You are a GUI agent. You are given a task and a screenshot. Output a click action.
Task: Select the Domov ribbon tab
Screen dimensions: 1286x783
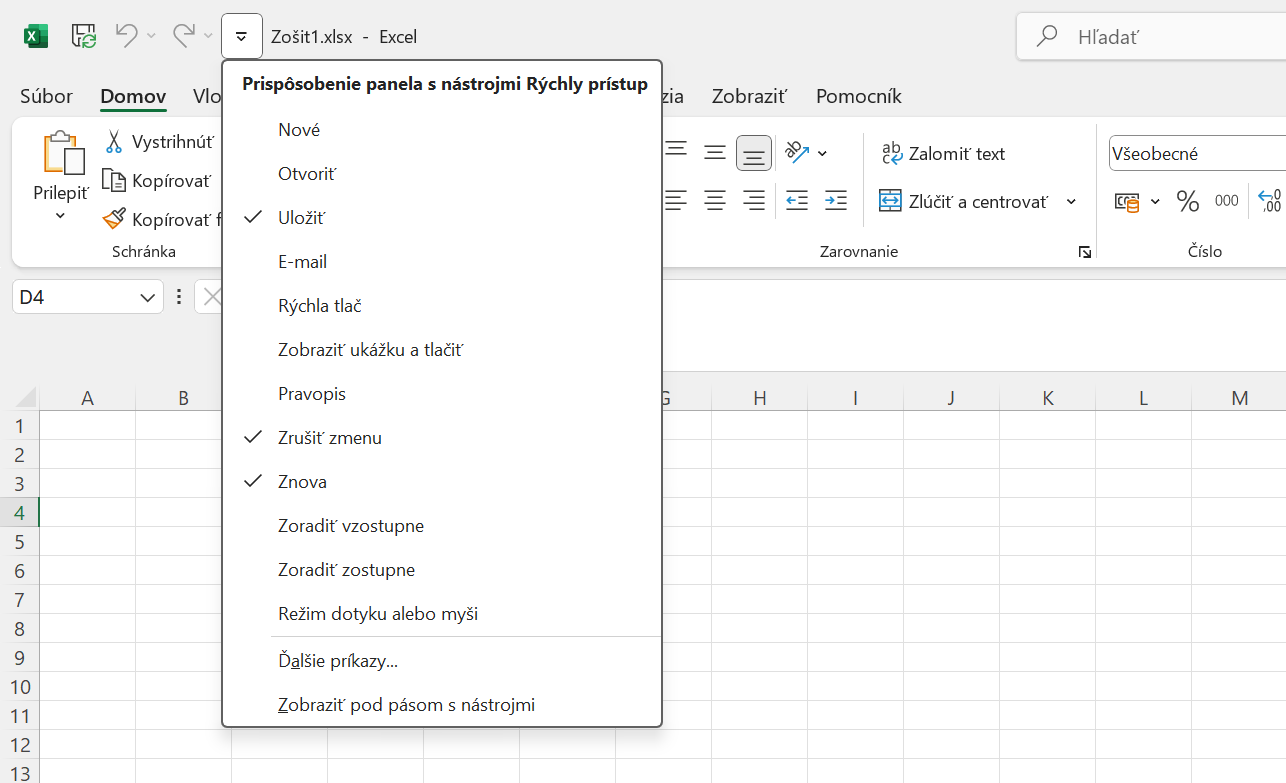point(133,96)
